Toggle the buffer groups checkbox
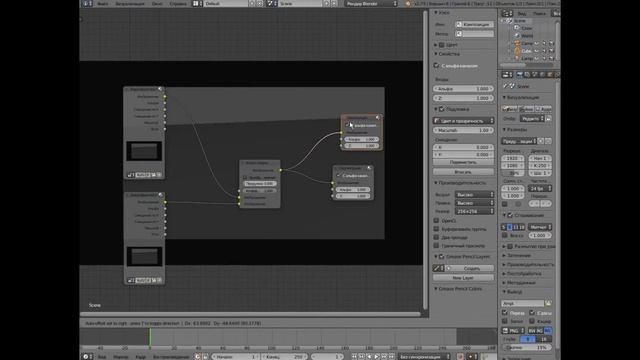Image resolution: width=640 pixels, height=360 pixels. click(436, 229)
